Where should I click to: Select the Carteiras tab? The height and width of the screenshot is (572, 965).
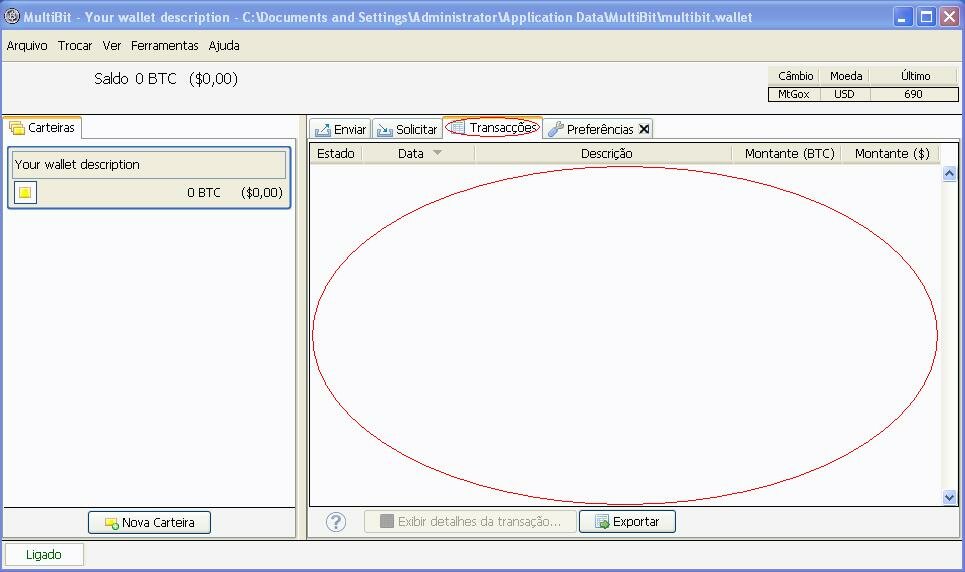pyautogui.click(x=42, y=127)
